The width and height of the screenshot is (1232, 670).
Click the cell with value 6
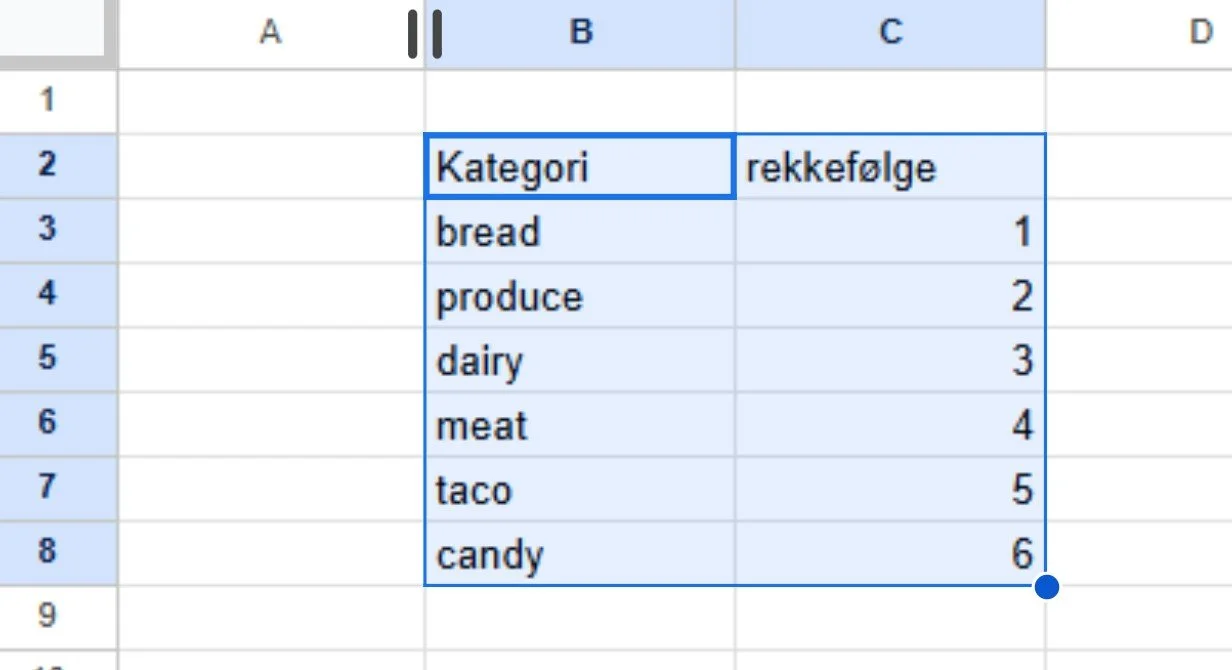click(890, 554)
